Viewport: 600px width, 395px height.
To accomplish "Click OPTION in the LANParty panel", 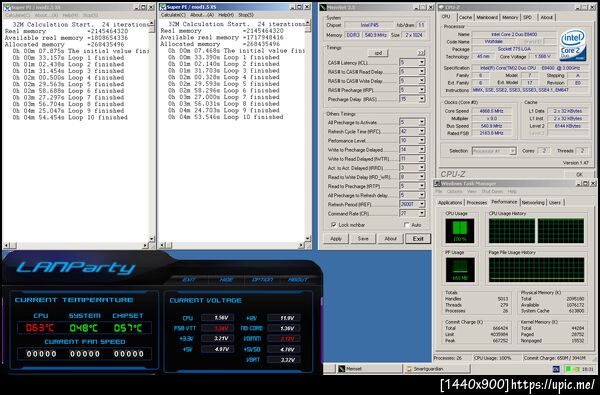I will tap(262, 280).
